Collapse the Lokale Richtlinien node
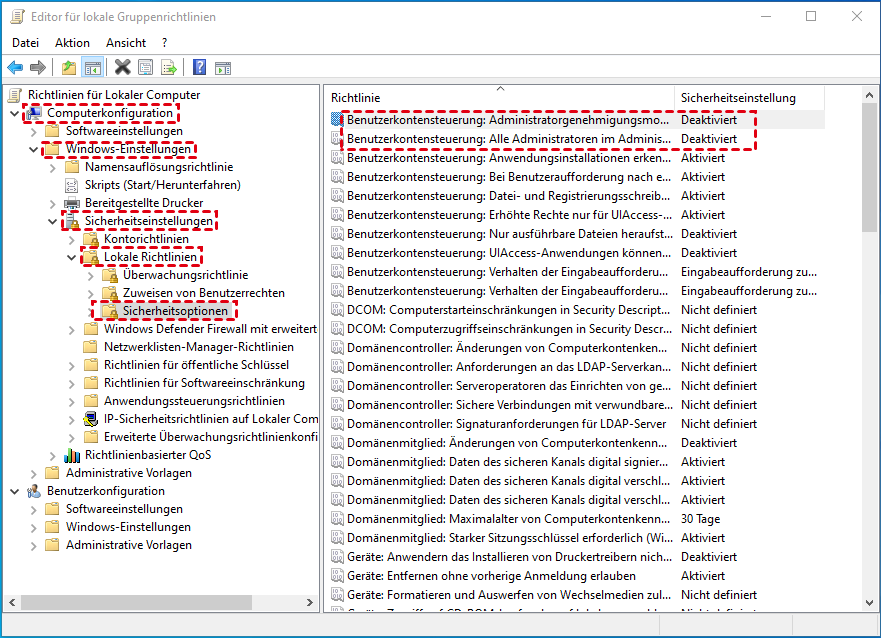The image size is (881, 638). (72, 257)
